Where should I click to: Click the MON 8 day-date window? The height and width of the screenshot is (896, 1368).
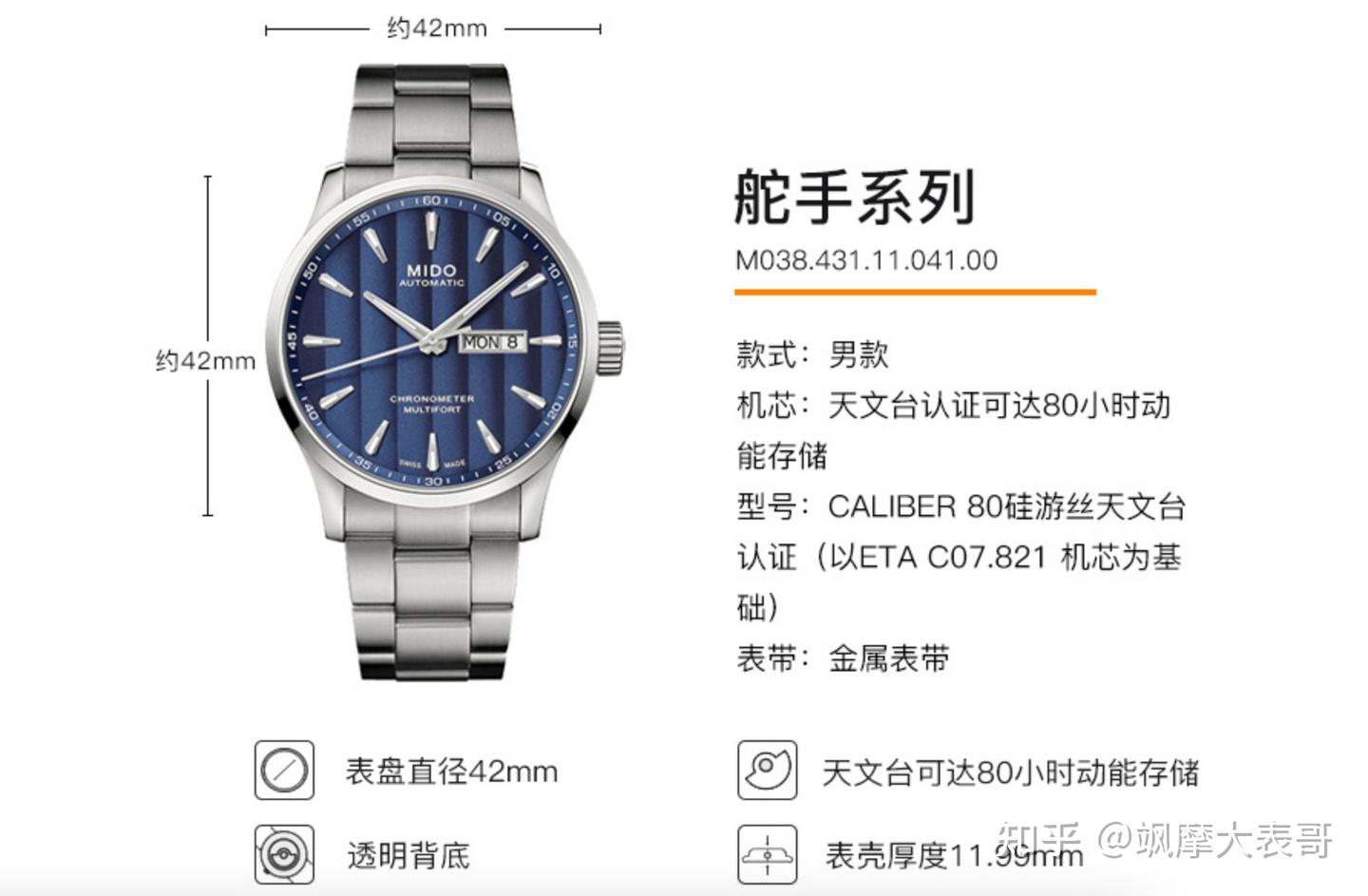[491, 341]
